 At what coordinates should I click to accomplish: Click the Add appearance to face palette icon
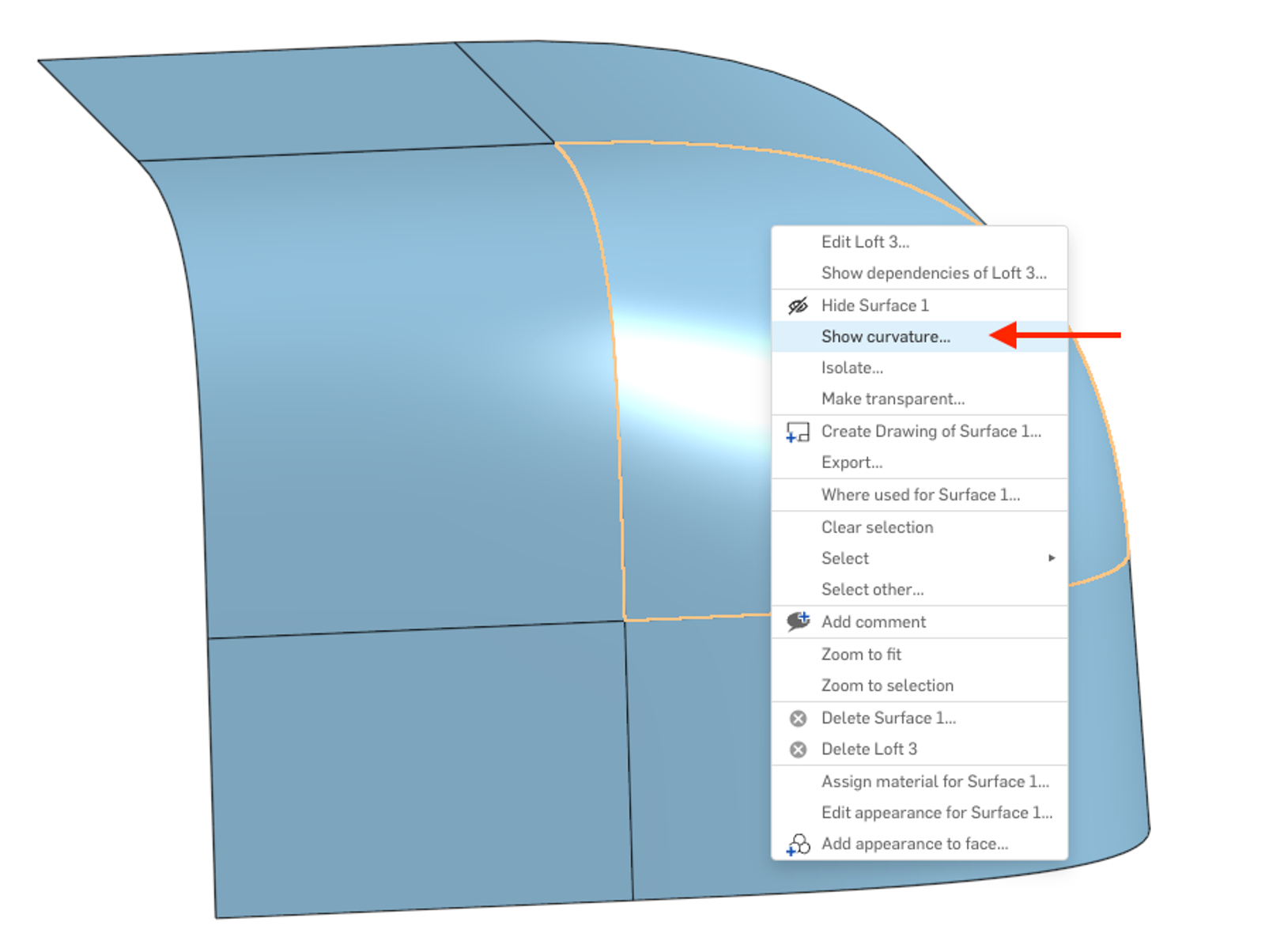(799, 844)
